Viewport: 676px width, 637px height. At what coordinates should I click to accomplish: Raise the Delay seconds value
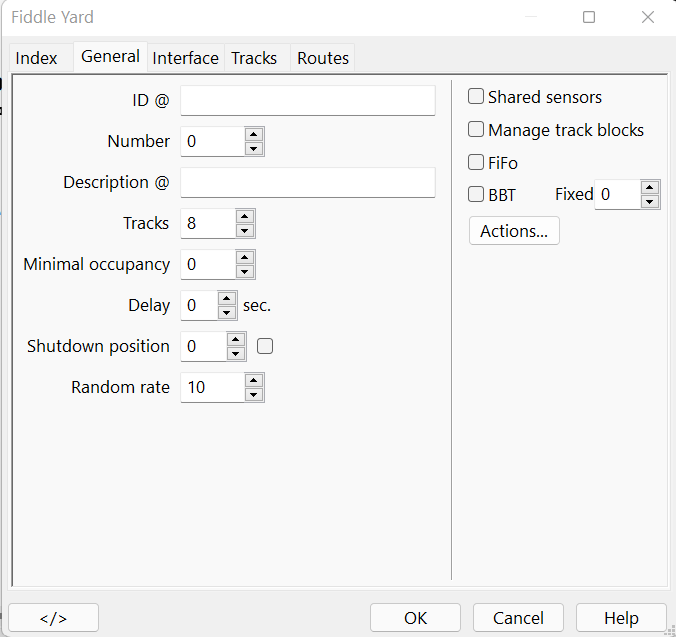226,299
